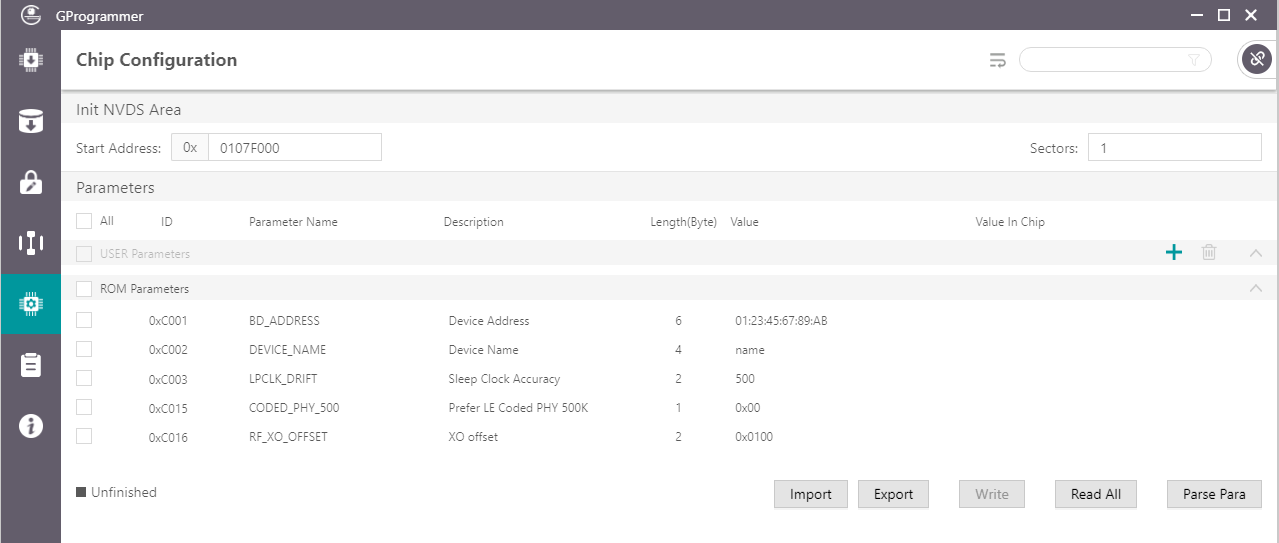Enable the ROM Parameters checkbox
This screenshot has width=1279, height=543.
(x=84, y=289)
